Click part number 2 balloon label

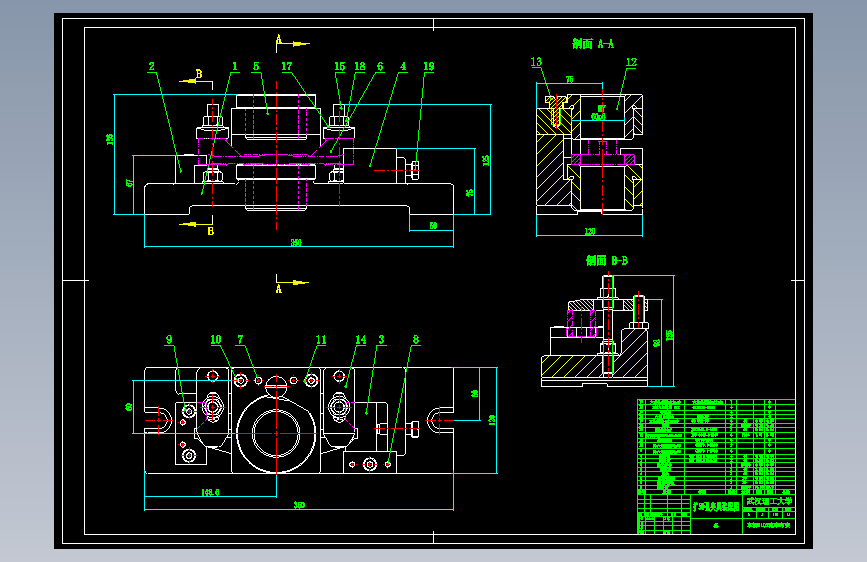[152, 66]
